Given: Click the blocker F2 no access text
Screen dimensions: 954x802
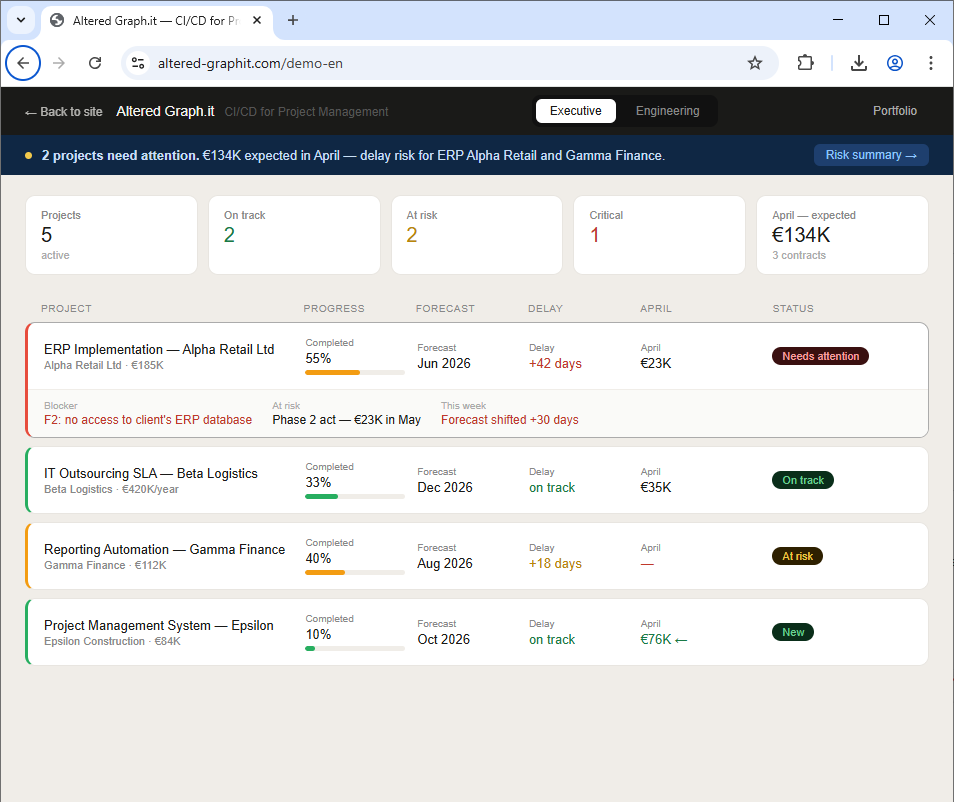Looking at the screenshot, I should [148, 420].
